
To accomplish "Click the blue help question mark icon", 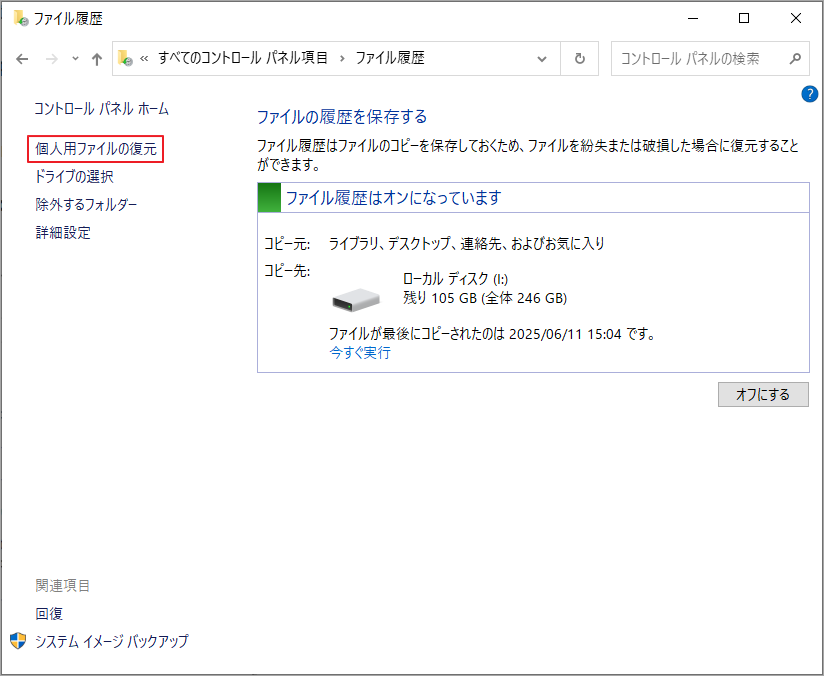I will 809,94.
